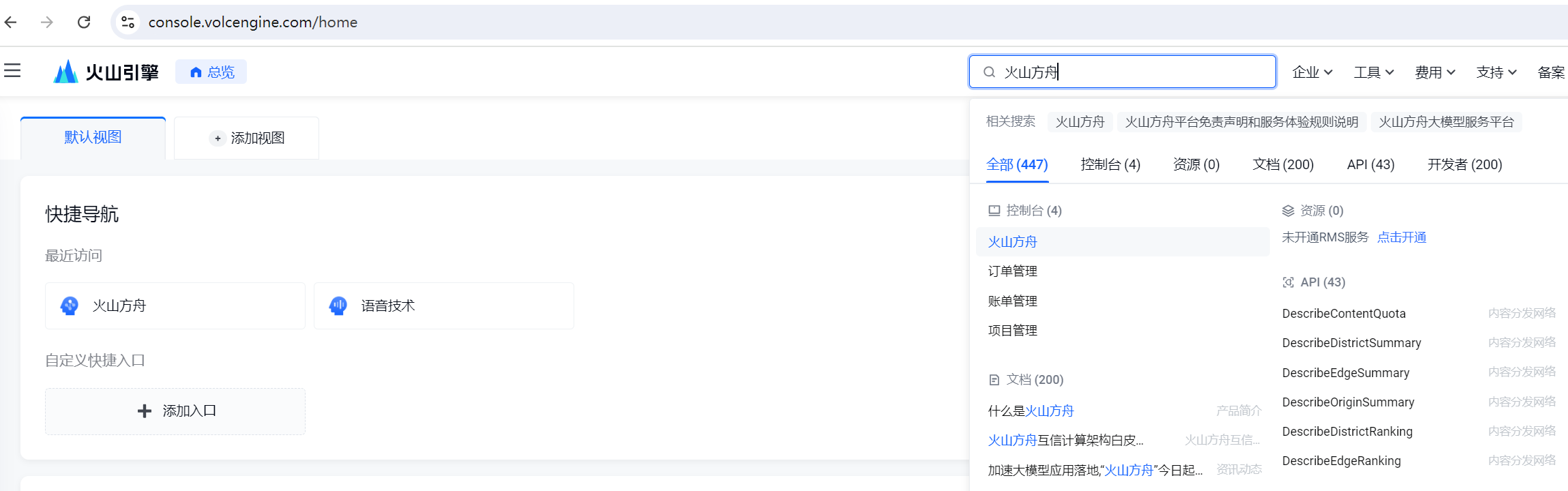Expand the 企业 dropdown menu
Viewport: 1568px width, 491px height.
coord(1312,72)
